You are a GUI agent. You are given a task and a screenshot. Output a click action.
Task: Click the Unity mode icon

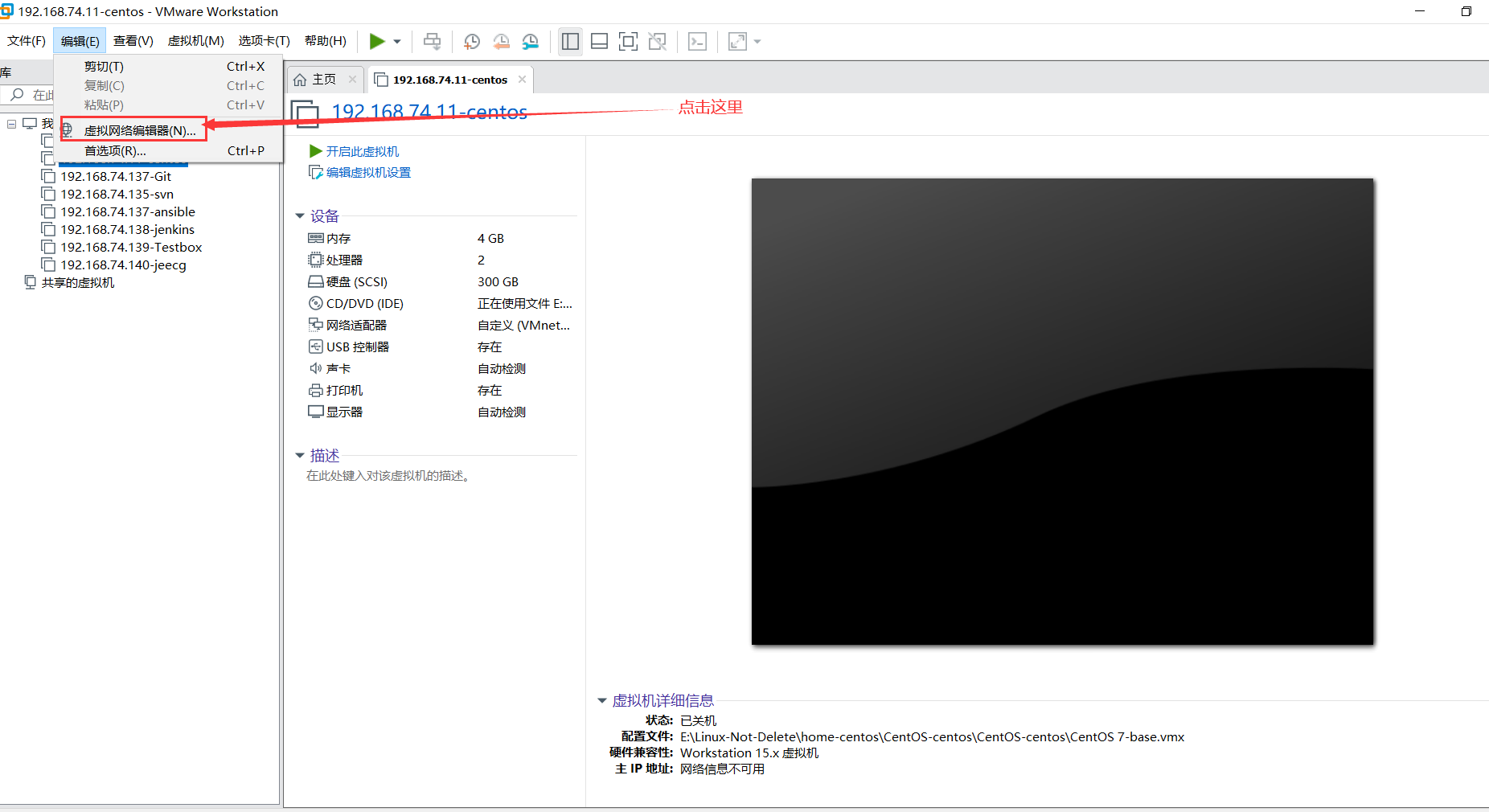[x=657, y=41]
